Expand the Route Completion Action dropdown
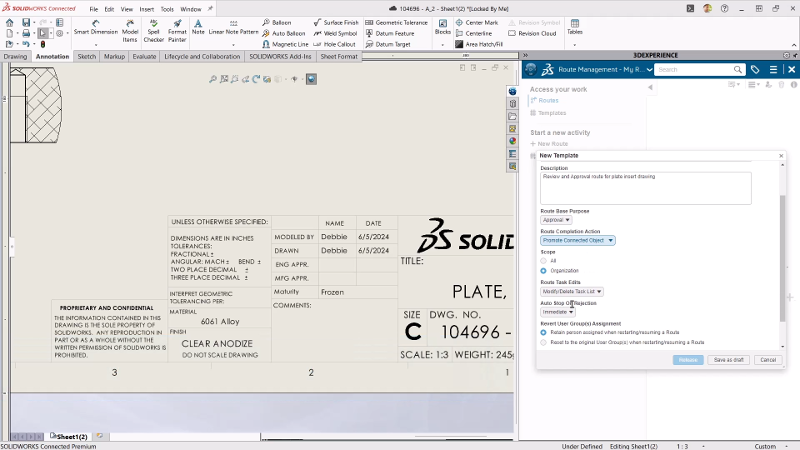 tap(578, 240)
